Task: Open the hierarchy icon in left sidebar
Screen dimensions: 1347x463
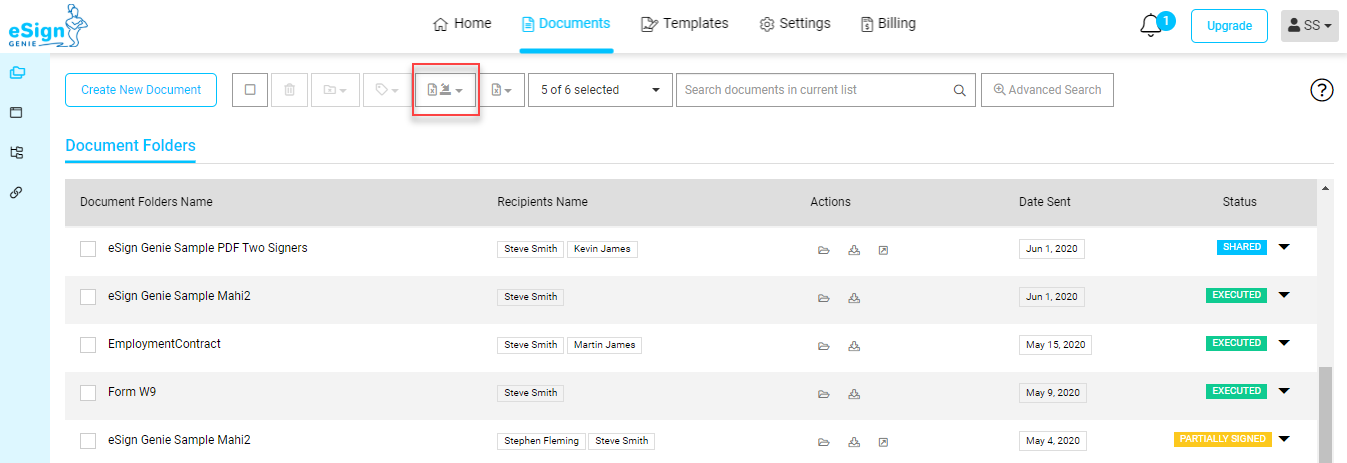Action: tap(16, 152)
